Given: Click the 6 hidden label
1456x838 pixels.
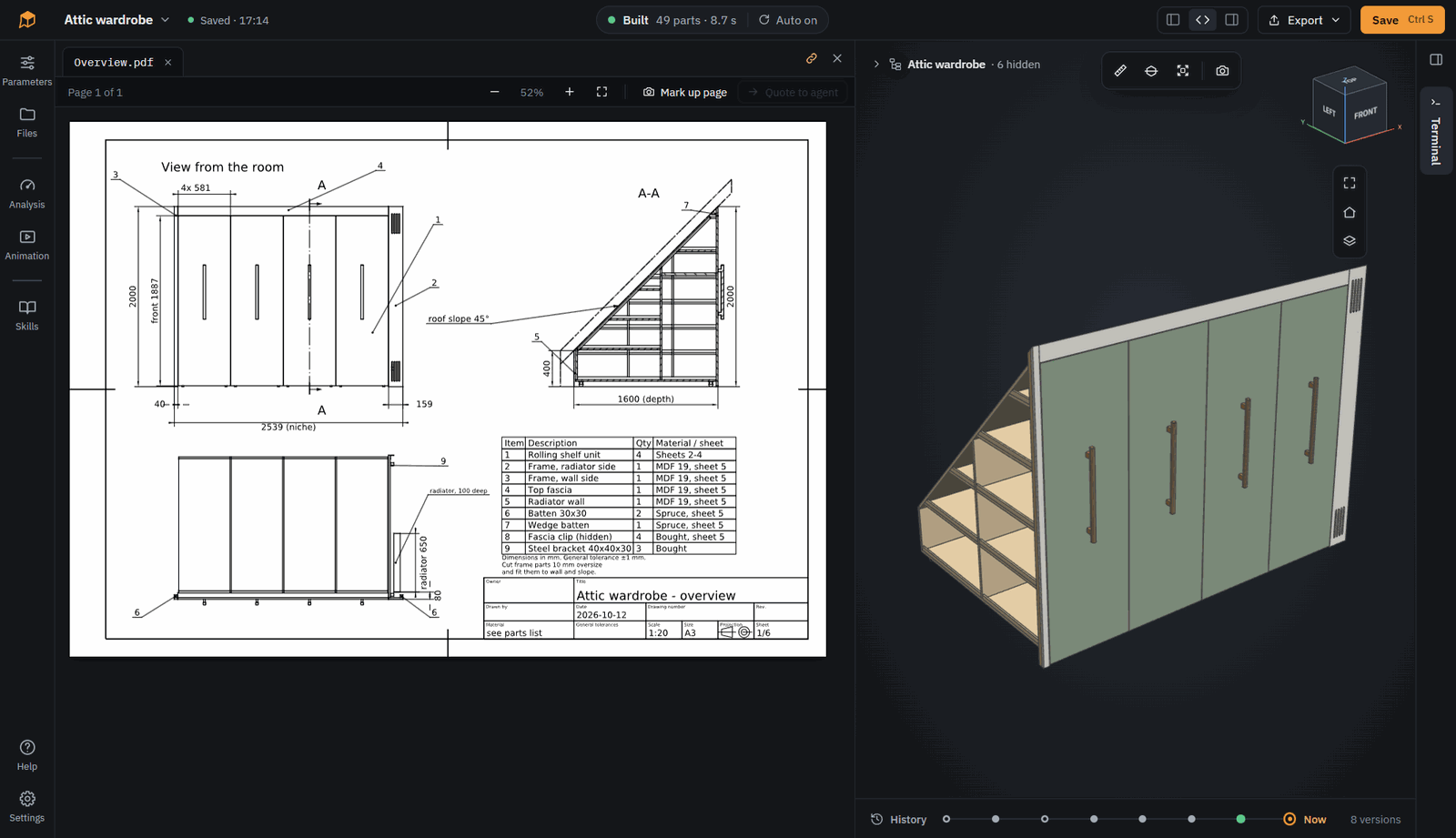Looking at the screenshot, I should click(x=1018, y=65).
